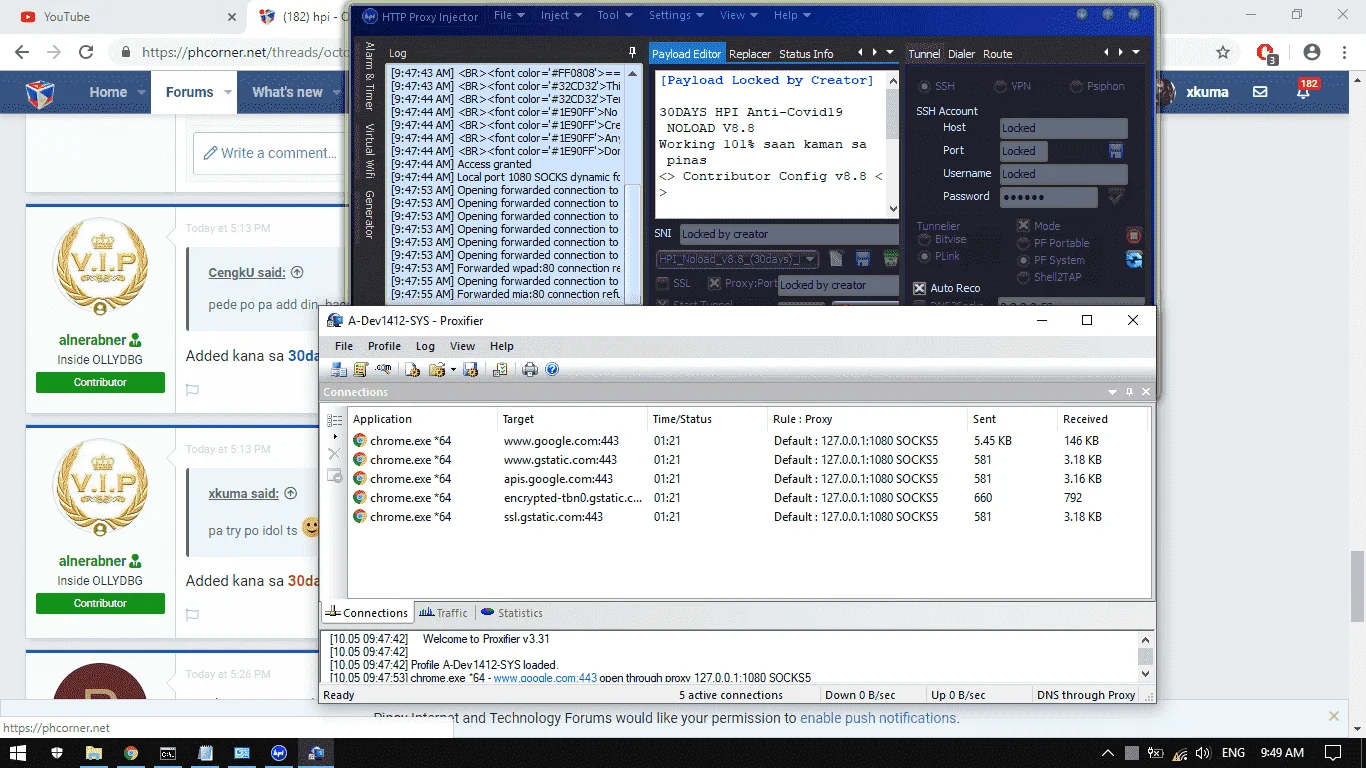Click the blank document icon next to config dropdown
1366x768 pixels.
point(836,259)
